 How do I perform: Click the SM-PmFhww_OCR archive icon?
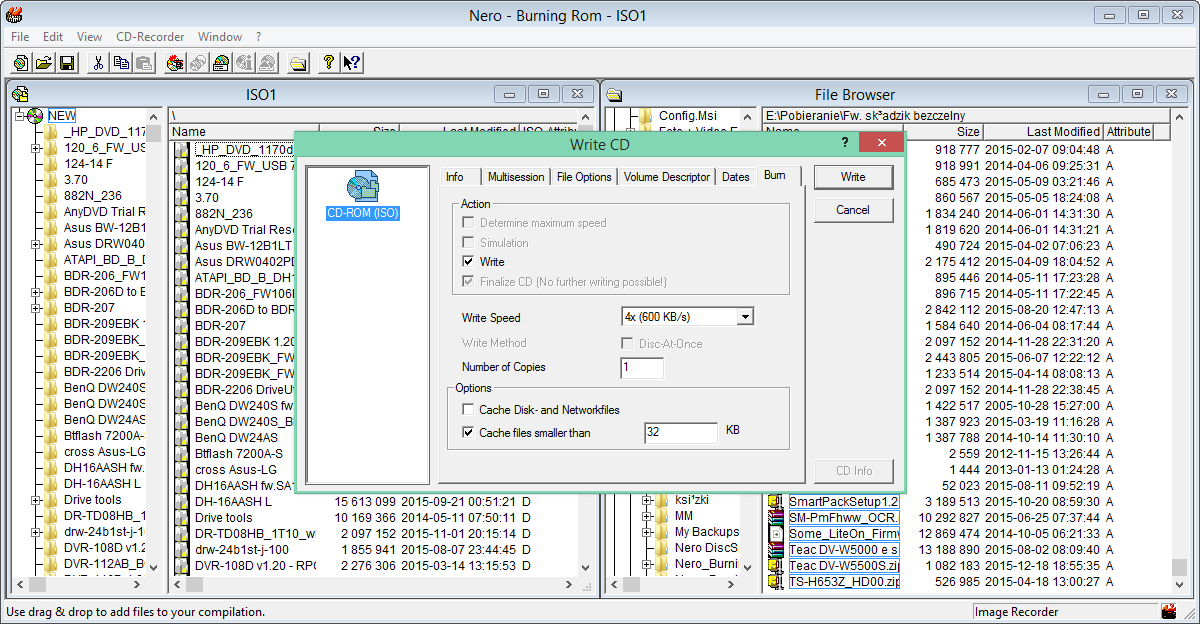point(776,517)
